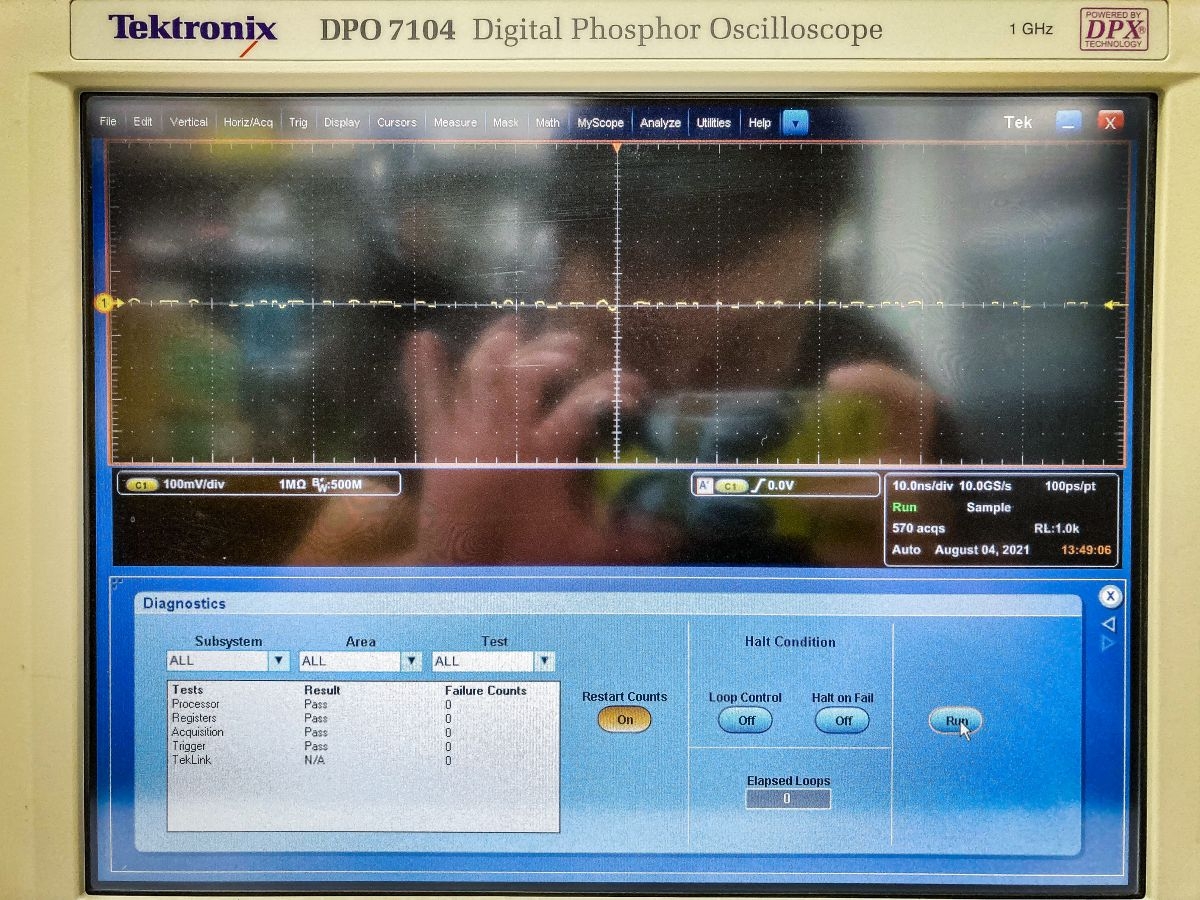The width and height of the screenshot is (1200, 900).
Task: Click the 10.0ns/div horizontal scale readout
Action: click(x=922, y=486)
